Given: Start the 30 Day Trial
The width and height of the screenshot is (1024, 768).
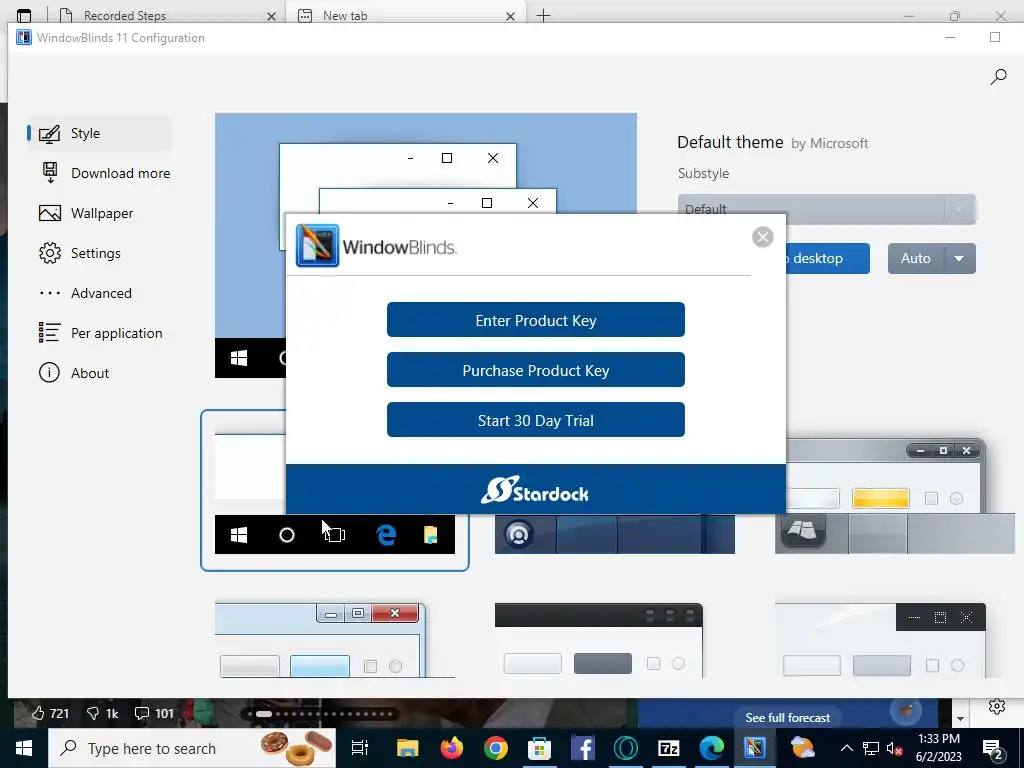Looking at the screenshot, I should pyautogui.click(x=536, y=420).
